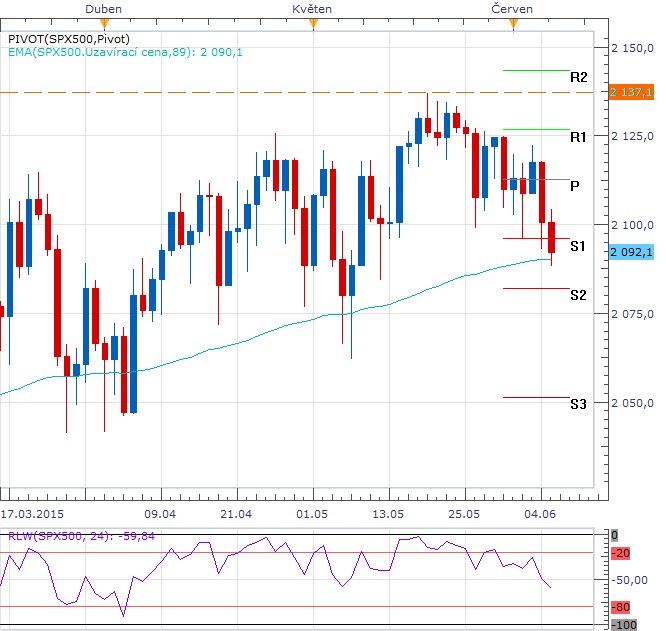666x631 pixels.
Task: Select the RLW(SPX500, 24) oscillator label
Action: pyautogui.click(x=82, y=536)
